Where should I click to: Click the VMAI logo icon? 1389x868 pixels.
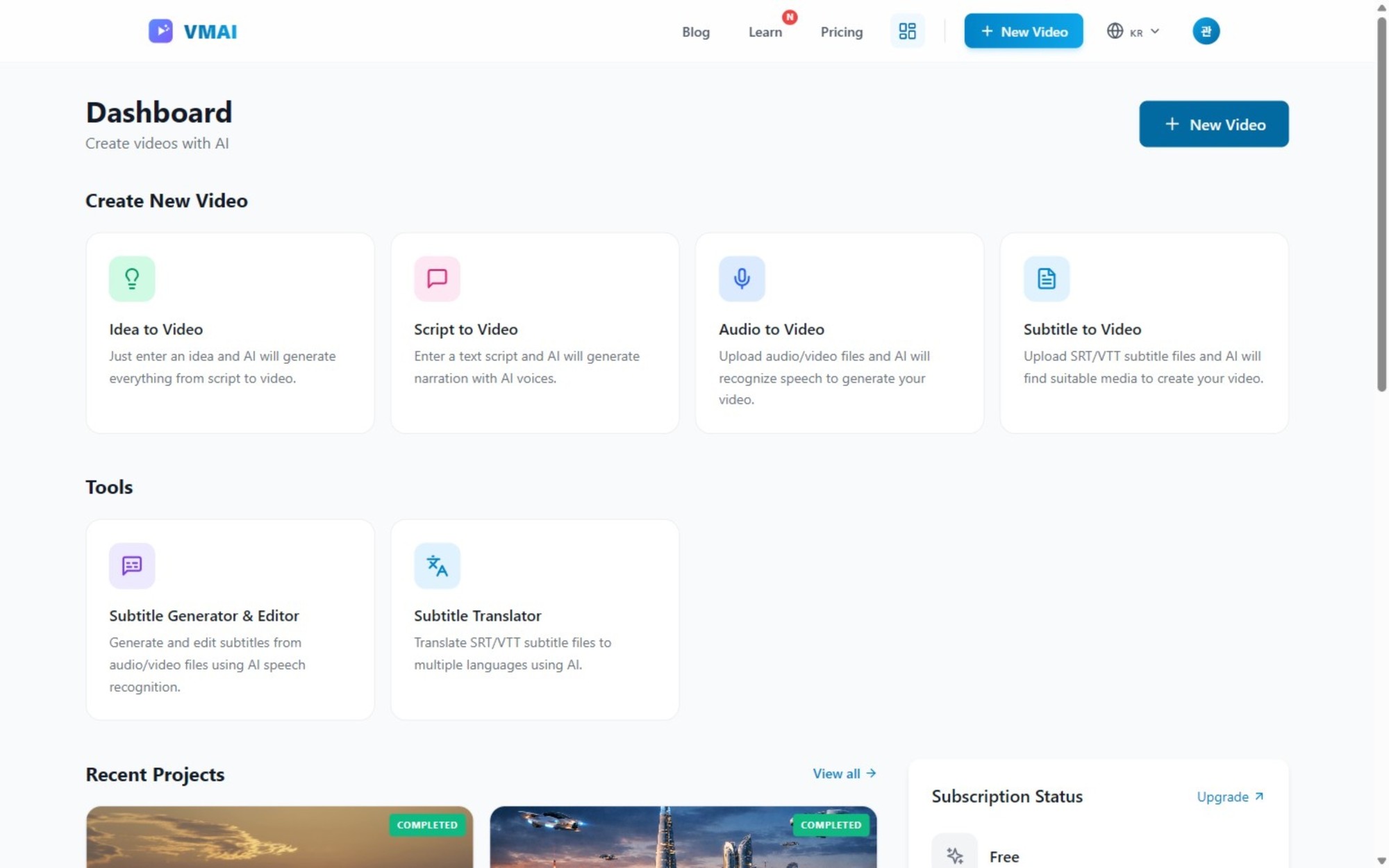tap(160, 31)
